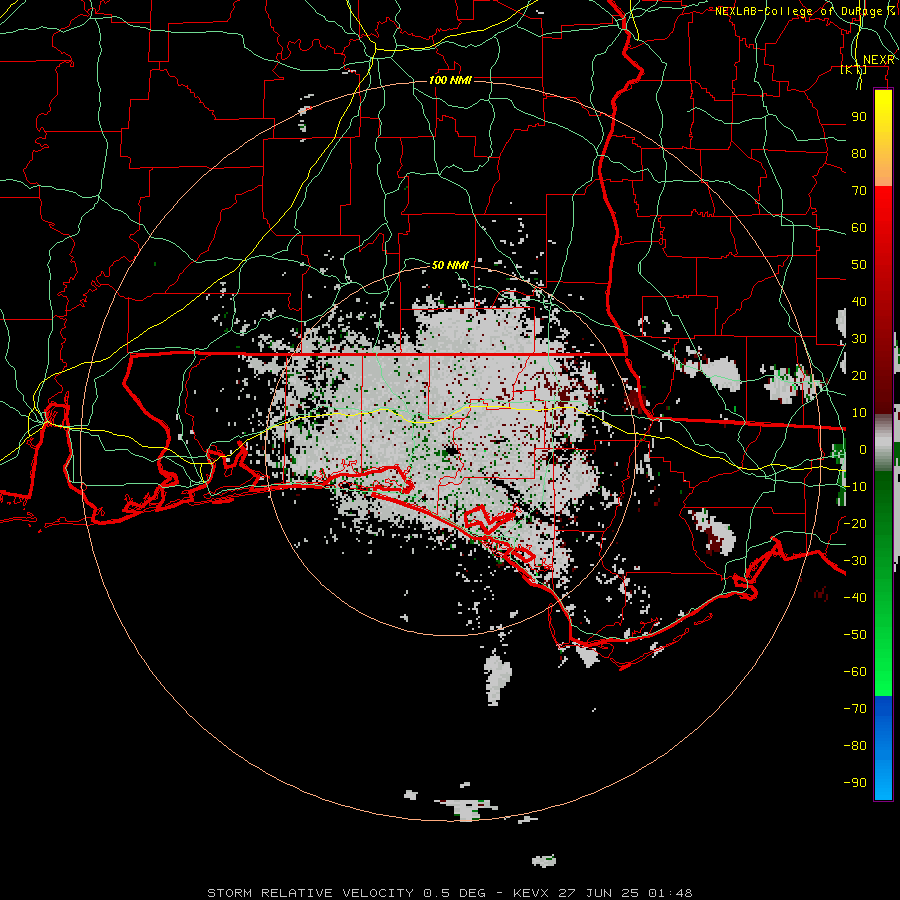Click the 10 kt value on the color scale
Image resolution: width=900 pixels, height=900 pixels.
[859, 413]
